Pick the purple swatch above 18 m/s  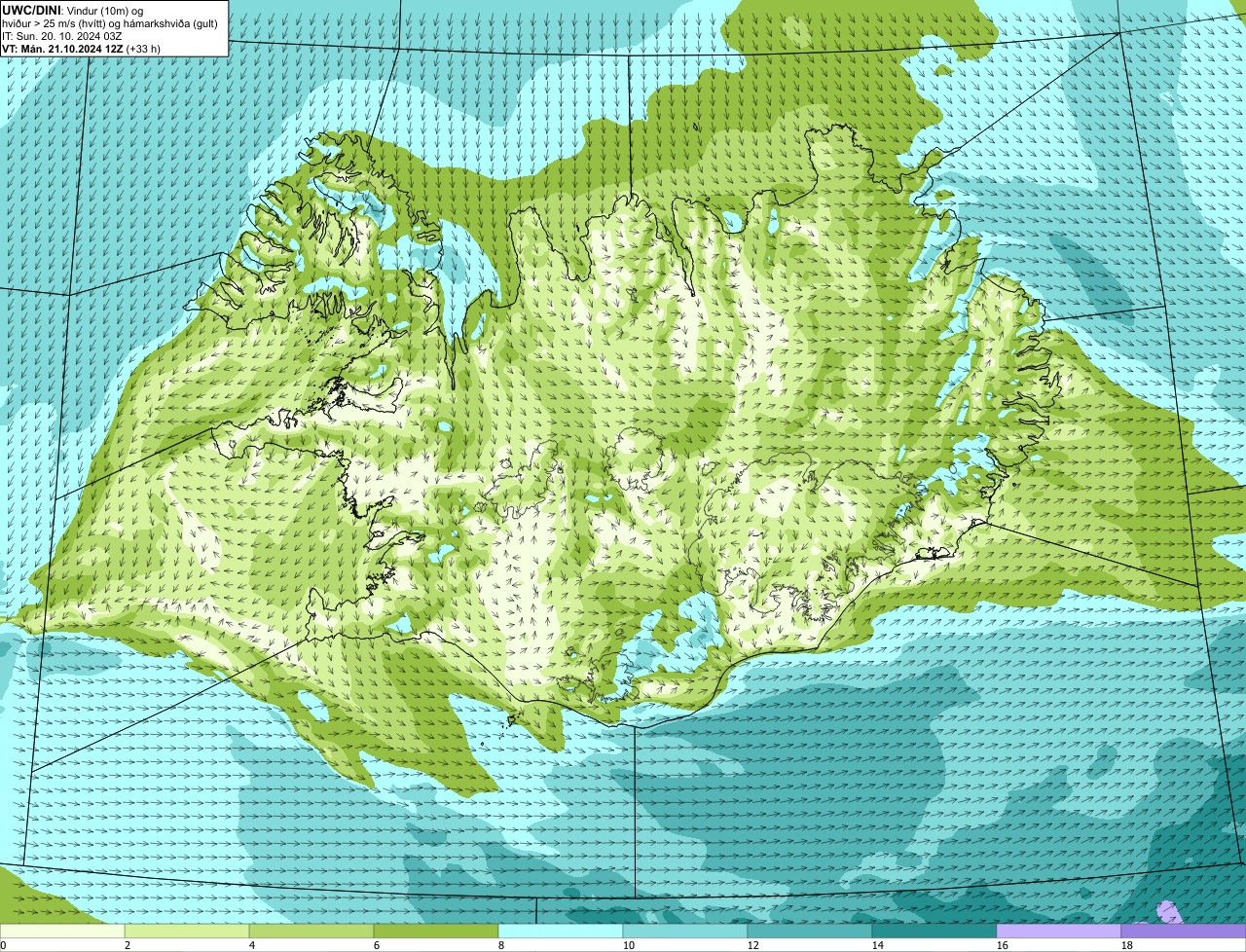[x=1184, y=931]
